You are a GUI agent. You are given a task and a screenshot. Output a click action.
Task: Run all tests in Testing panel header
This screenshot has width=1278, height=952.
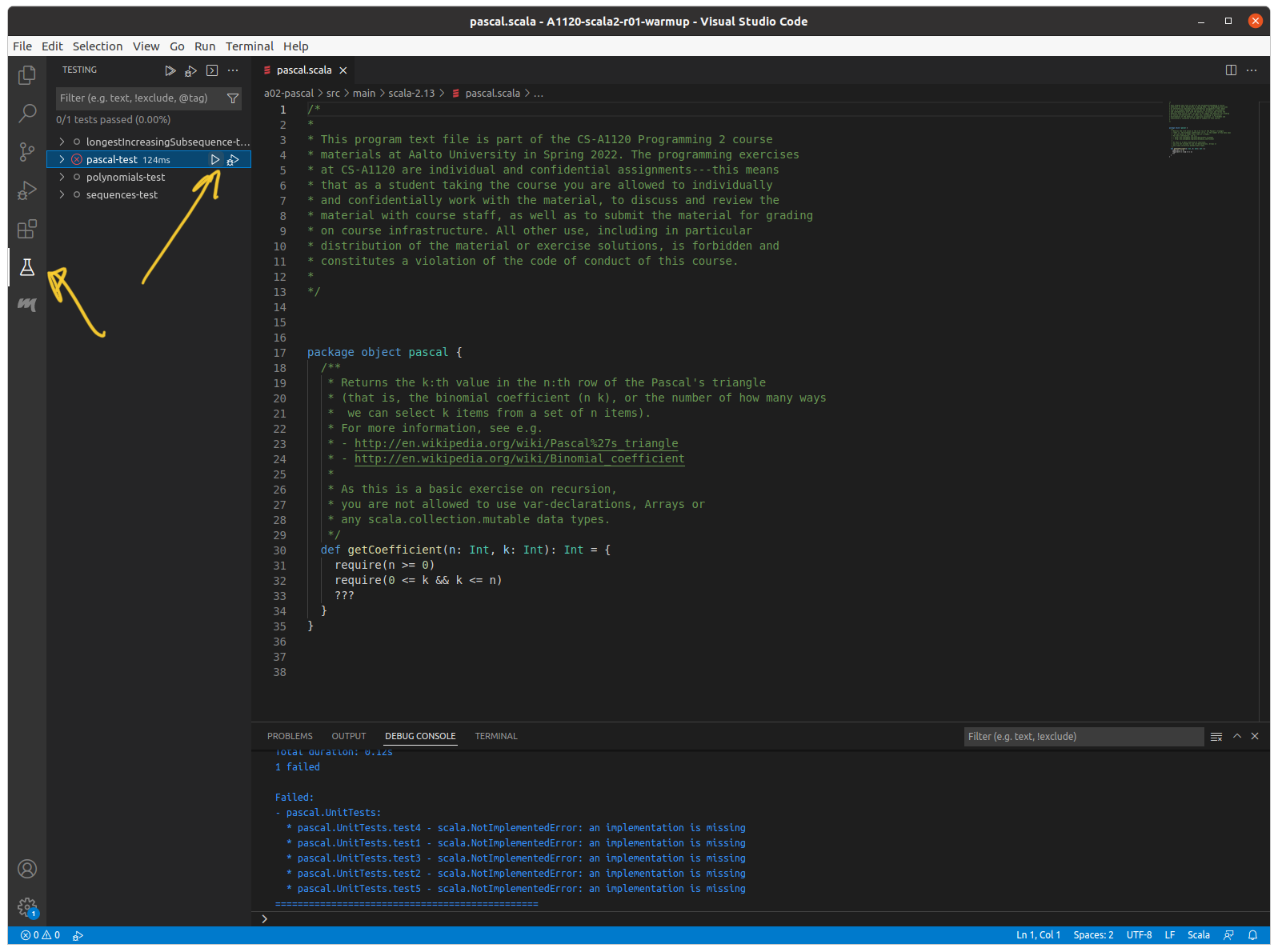(x=170, y=70)
